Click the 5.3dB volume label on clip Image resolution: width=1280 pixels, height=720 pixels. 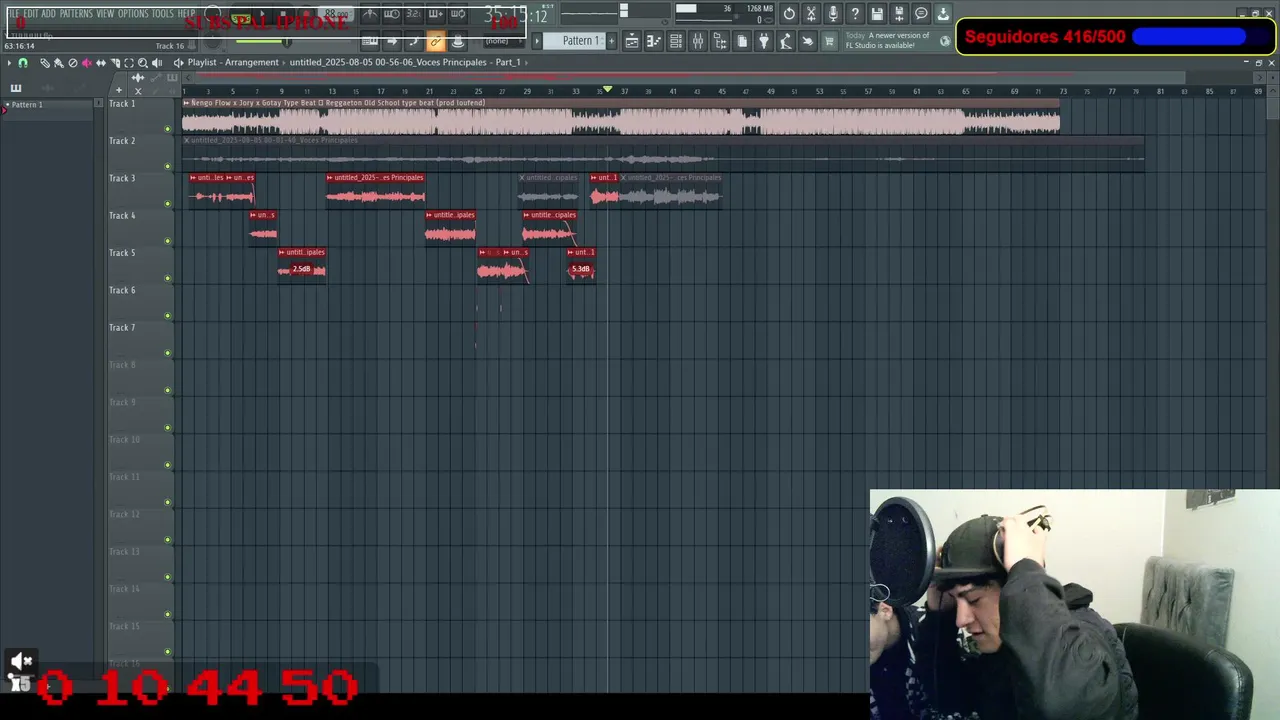pos(581,269)
